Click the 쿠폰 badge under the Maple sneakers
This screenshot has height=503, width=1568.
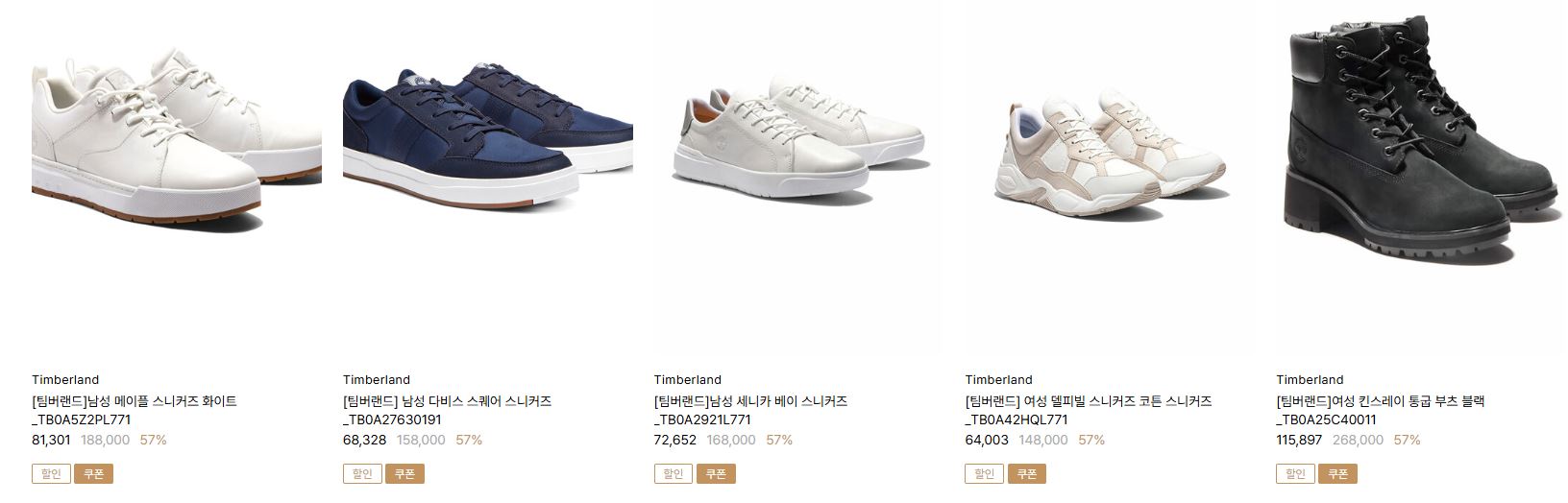pos(93,473)
